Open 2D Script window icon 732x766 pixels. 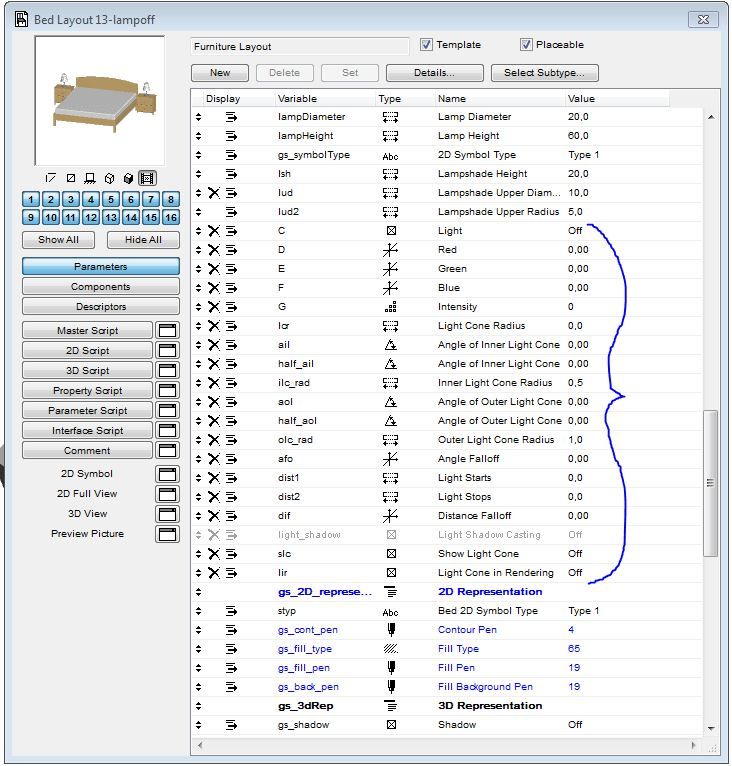167,351
